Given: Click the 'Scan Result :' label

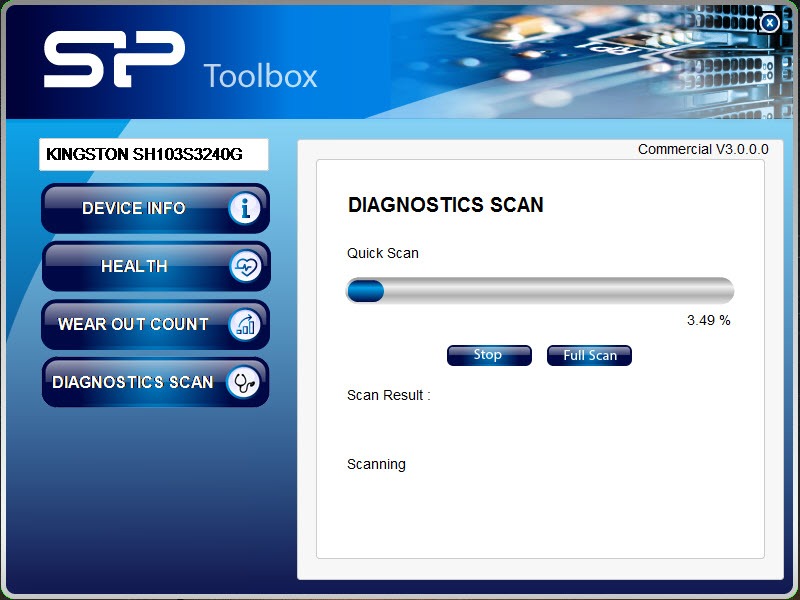Looking at the screenshot, I should 389,395.
